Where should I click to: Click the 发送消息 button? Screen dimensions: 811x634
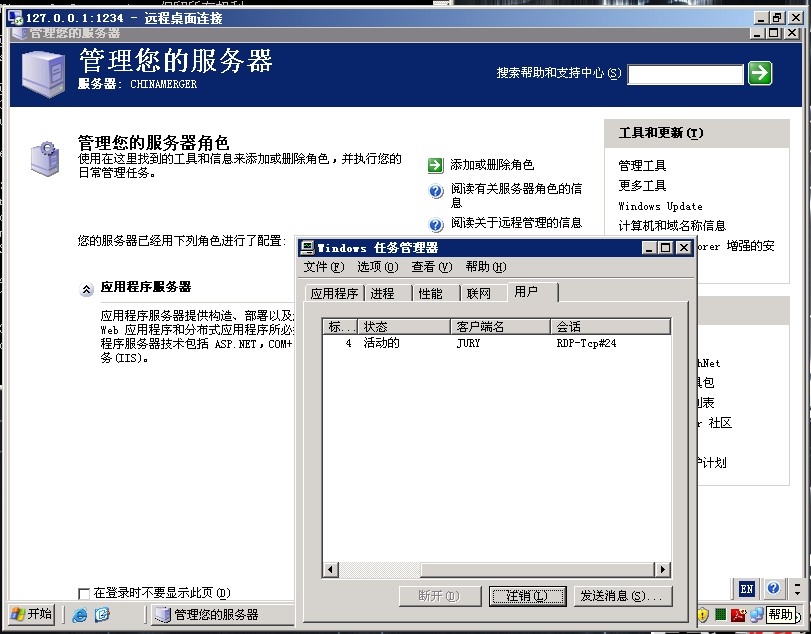coord(623,596)
